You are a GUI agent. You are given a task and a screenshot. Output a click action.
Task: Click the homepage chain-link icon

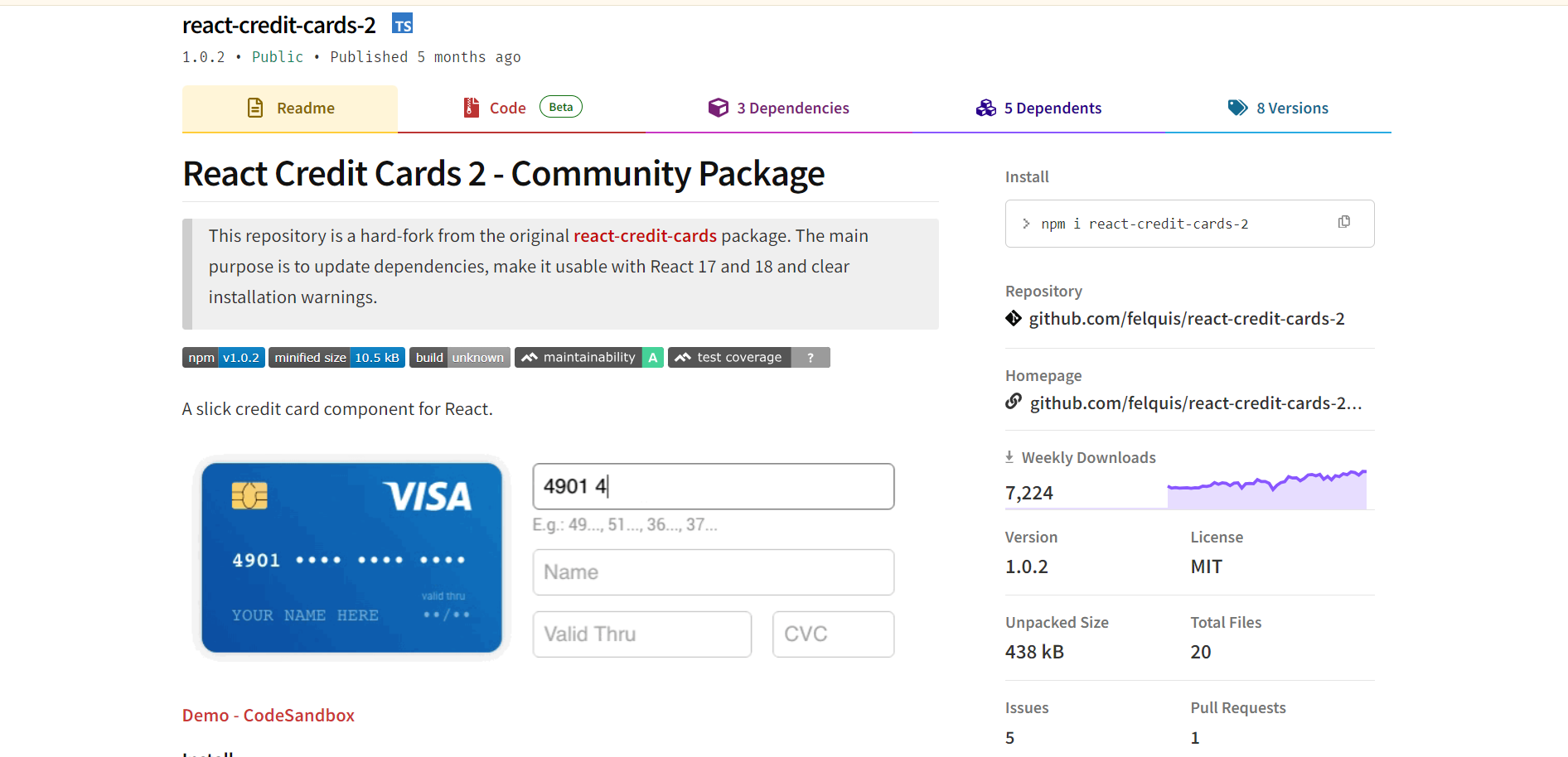pos(1014,402)
